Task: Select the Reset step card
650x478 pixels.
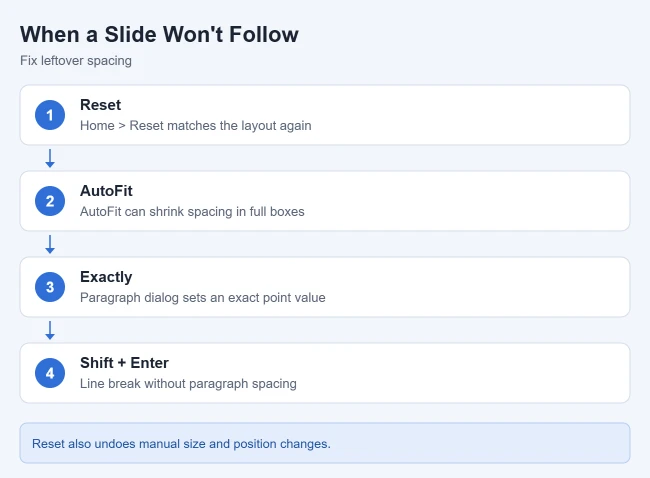Action: tap(325, 115)
